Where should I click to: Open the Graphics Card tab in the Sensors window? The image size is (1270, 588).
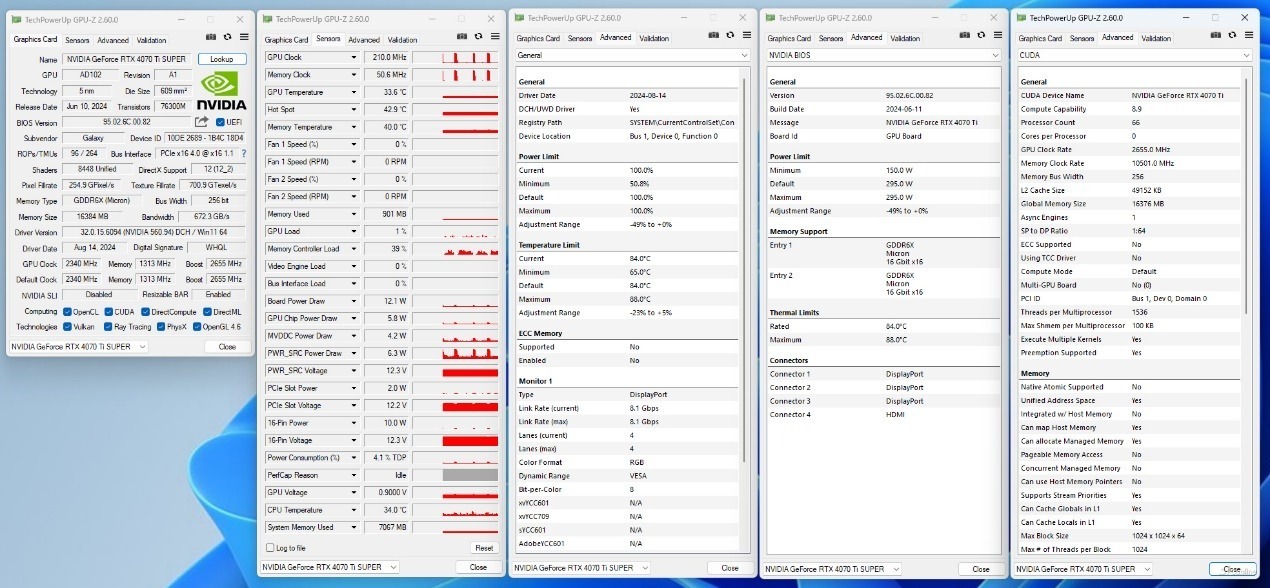pyautogui.click(x=286, y=40)
